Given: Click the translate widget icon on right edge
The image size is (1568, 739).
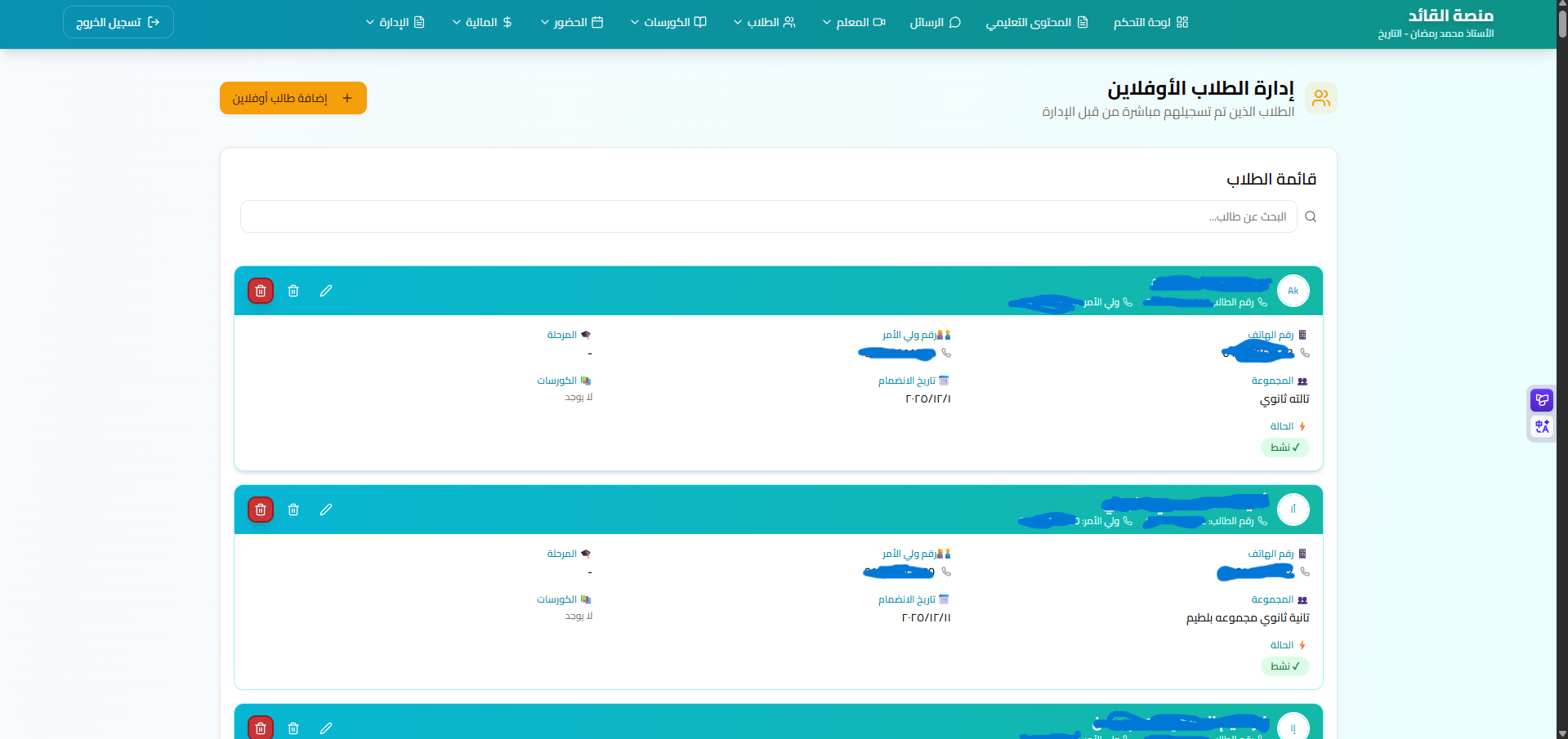Looking at the screenshot, I should [x=1541, y=426].
